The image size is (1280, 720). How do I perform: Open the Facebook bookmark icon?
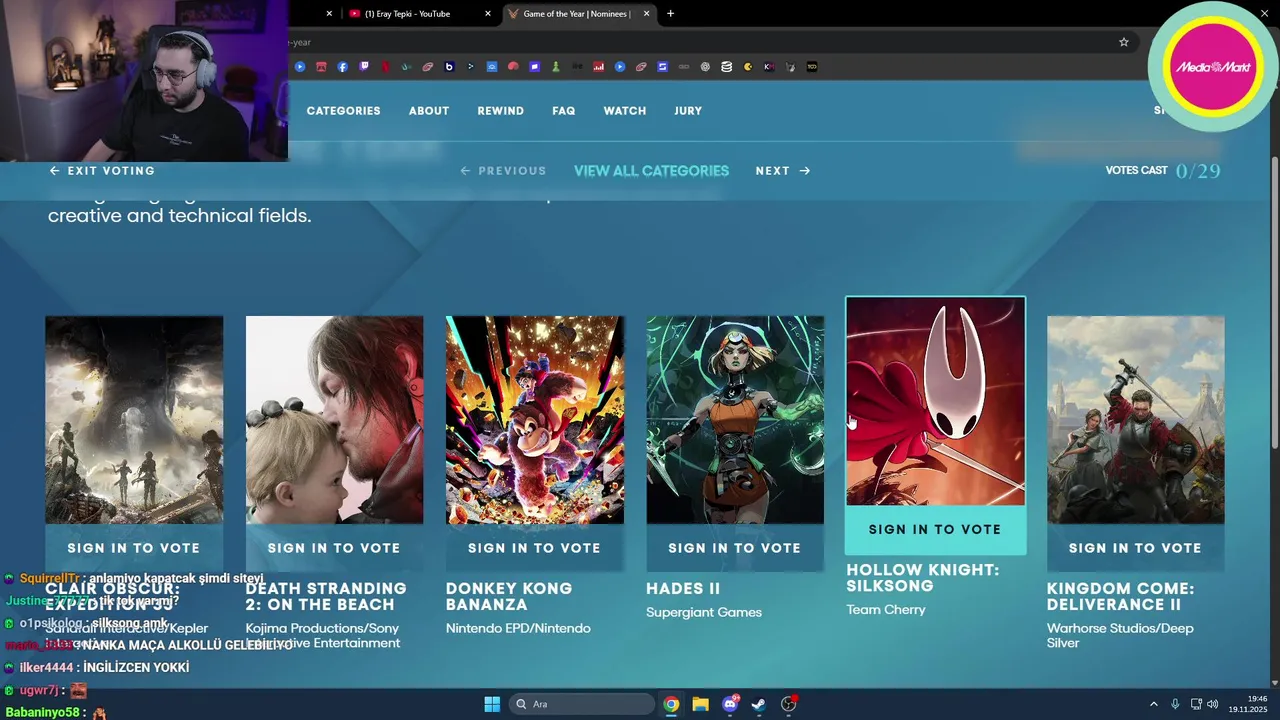pyautogui.click(x=342, y=67)
